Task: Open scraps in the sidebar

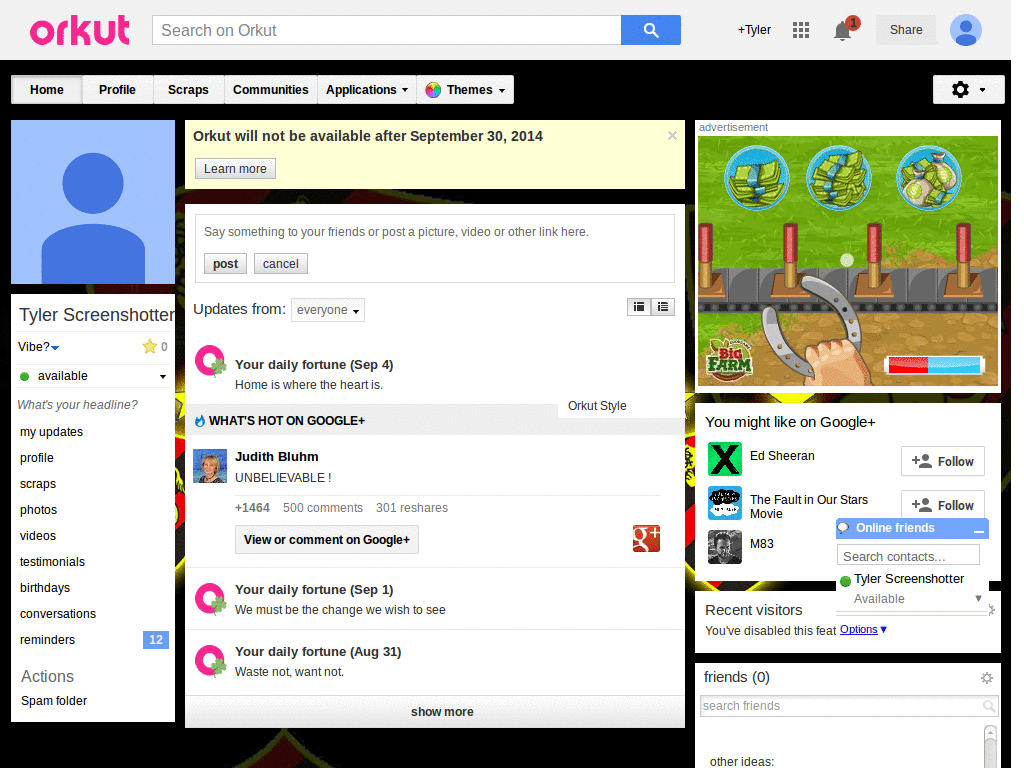Action: click(38, 484)
